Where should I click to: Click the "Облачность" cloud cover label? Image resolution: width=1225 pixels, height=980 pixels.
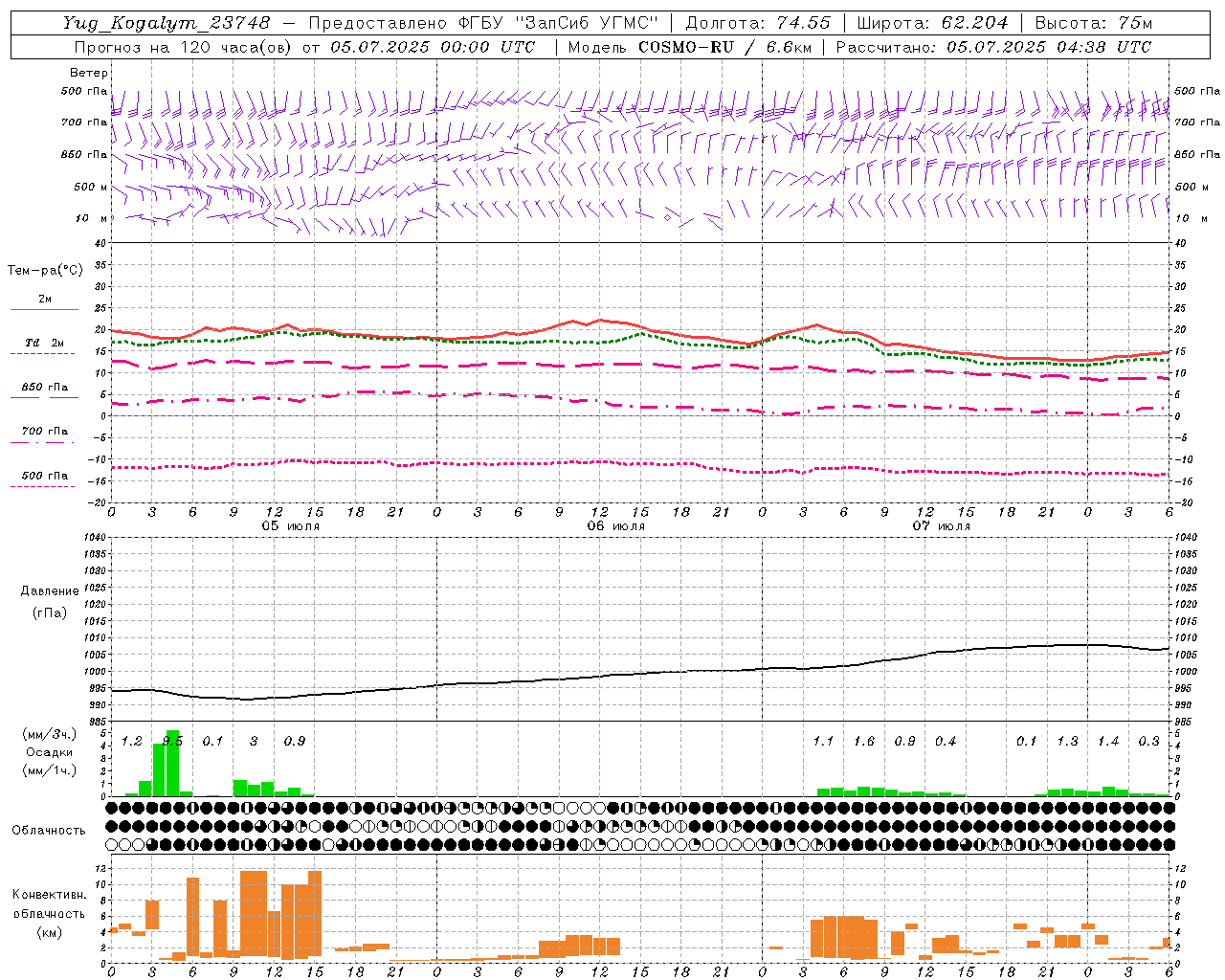49,831
